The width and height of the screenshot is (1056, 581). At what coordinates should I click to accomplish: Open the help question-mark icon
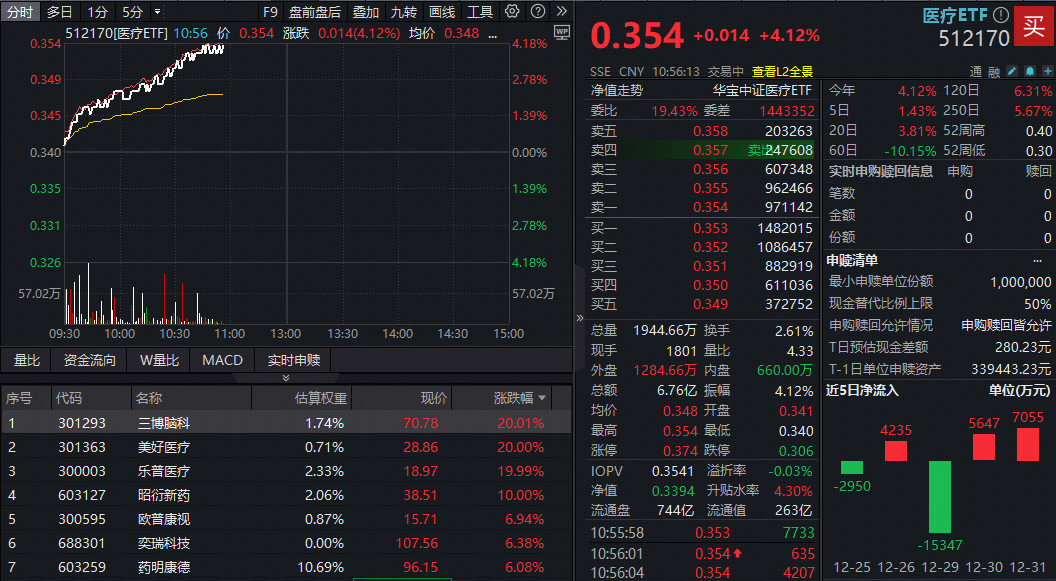tap(537, 12)
